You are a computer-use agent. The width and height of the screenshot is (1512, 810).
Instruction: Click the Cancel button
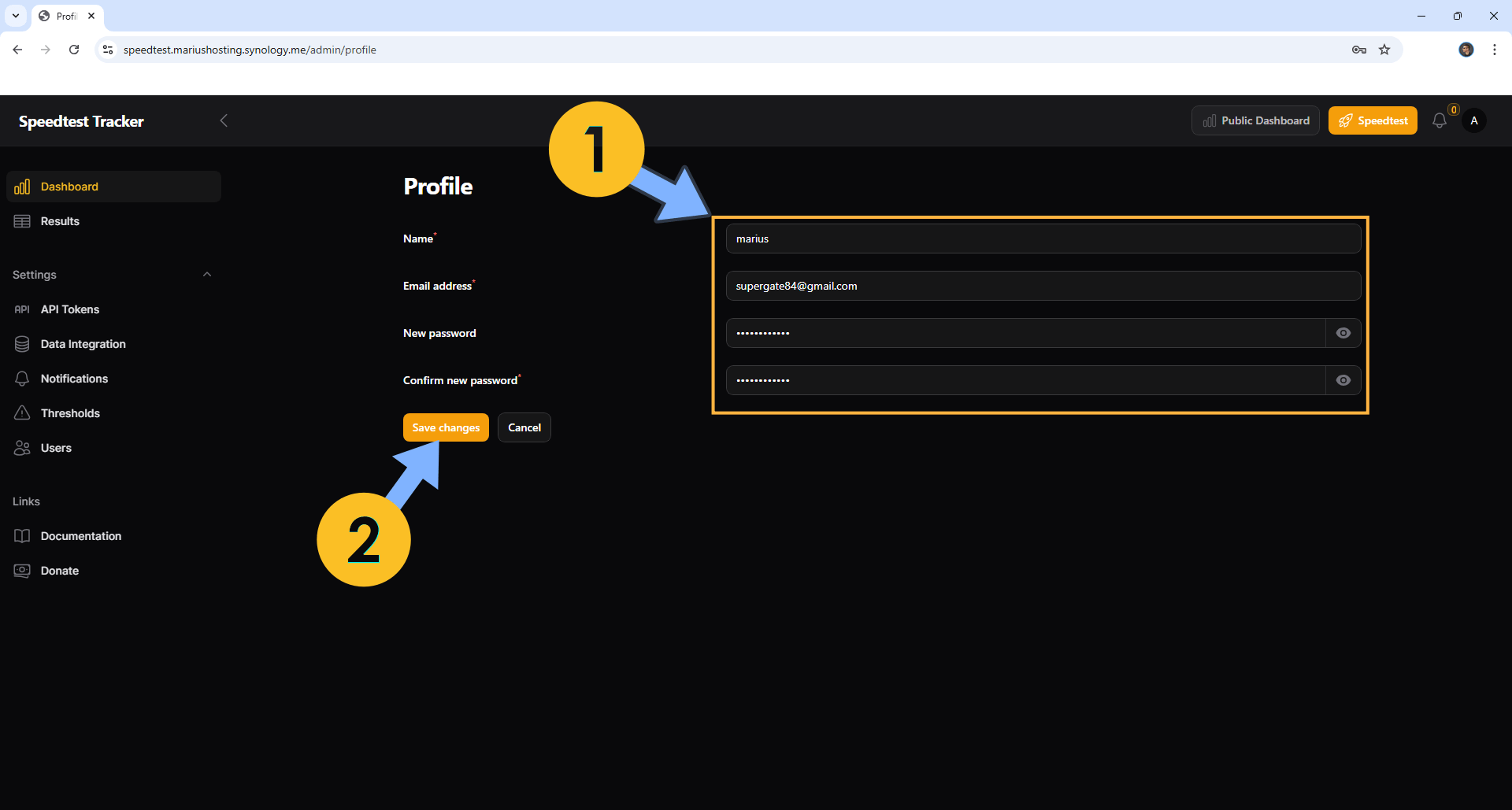coord(524,427)
